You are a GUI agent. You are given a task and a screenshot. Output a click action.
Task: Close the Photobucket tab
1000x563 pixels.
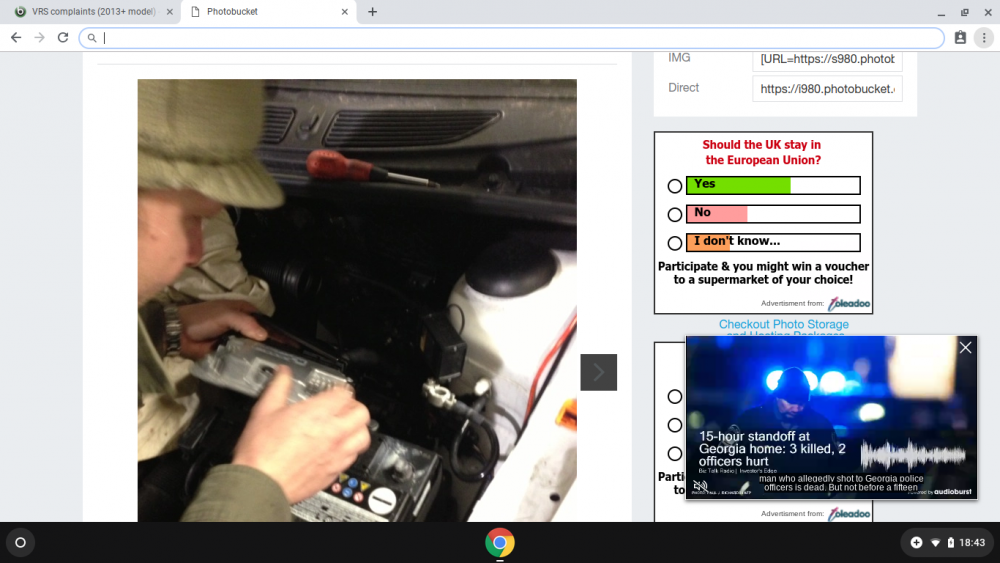(344, 11)
